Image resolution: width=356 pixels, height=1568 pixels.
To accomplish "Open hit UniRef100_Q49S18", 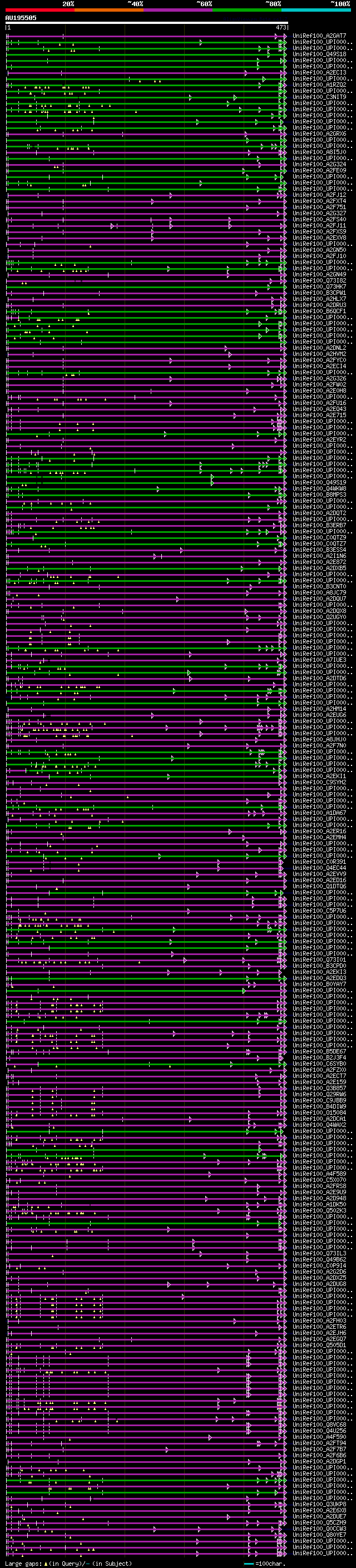I will pyautogui.click(x=319, y=54).
